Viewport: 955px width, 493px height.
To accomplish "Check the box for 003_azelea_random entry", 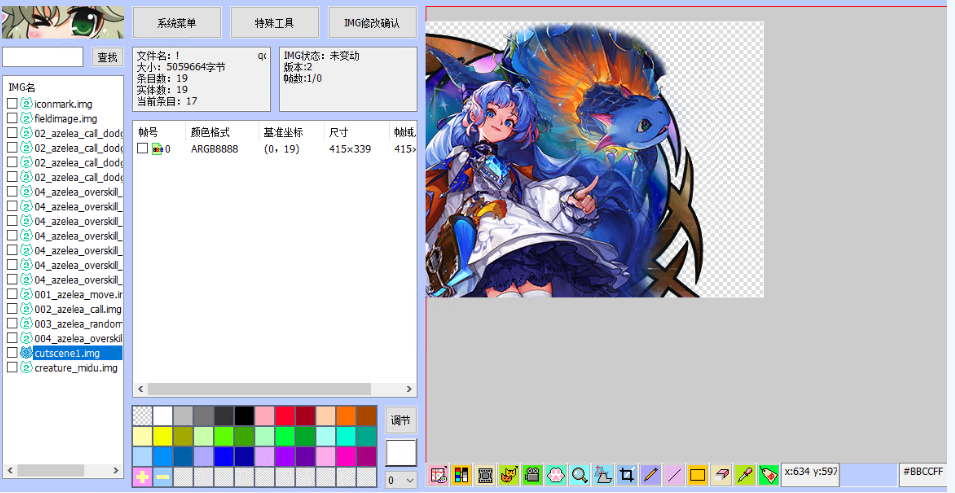I will [12, 324].
